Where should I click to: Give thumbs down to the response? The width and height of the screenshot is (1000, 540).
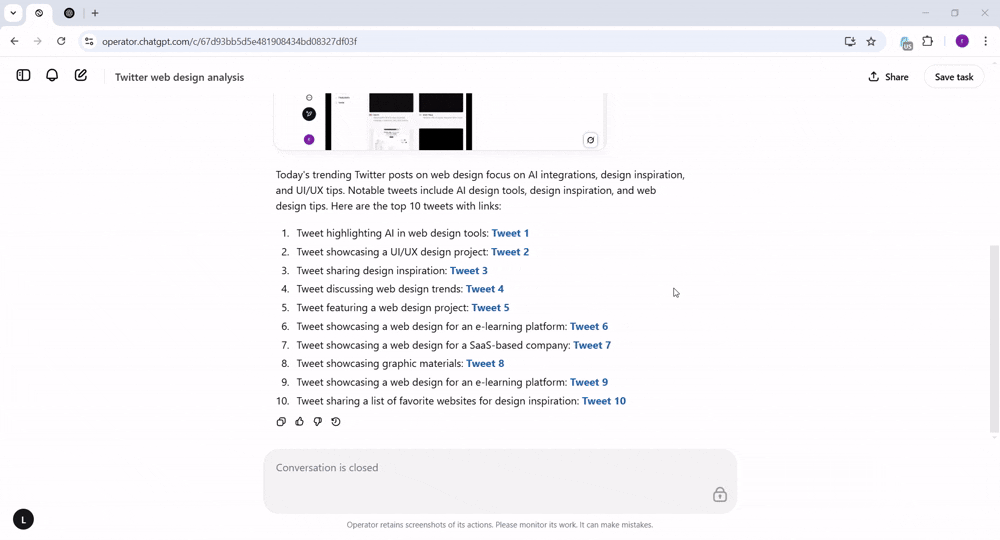(x=318, y=421)
